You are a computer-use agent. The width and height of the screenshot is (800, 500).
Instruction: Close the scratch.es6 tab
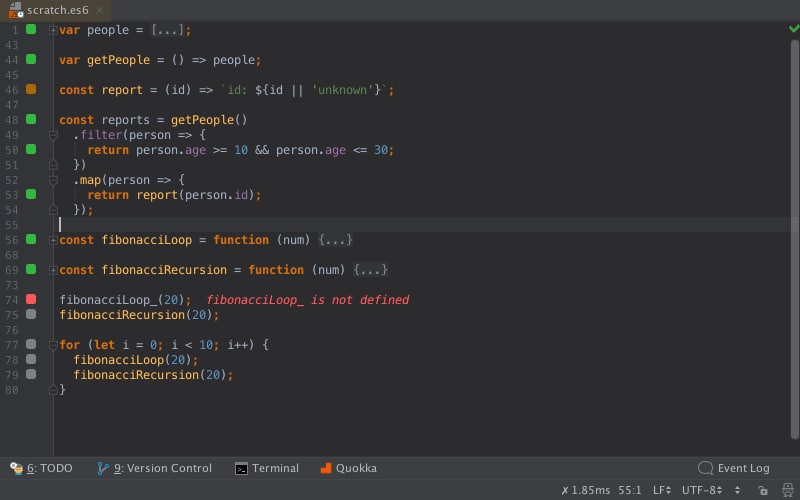[99, 10]
